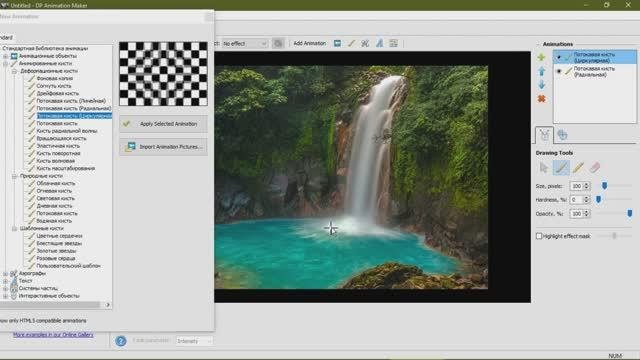Select the eraser drawing tool
This screenshot has height=360, width=640.
tap(595, 167)
